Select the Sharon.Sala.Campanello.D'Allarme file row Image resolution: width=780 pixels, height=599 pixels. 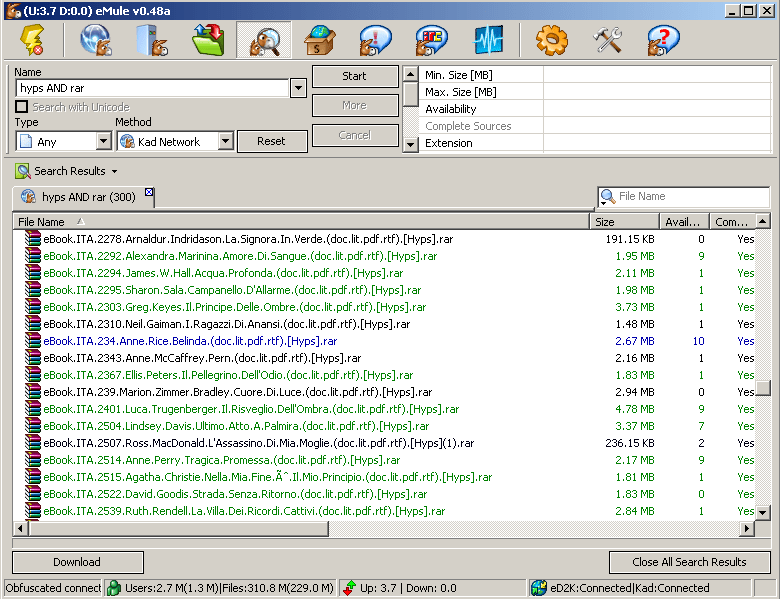coord(384,290)
